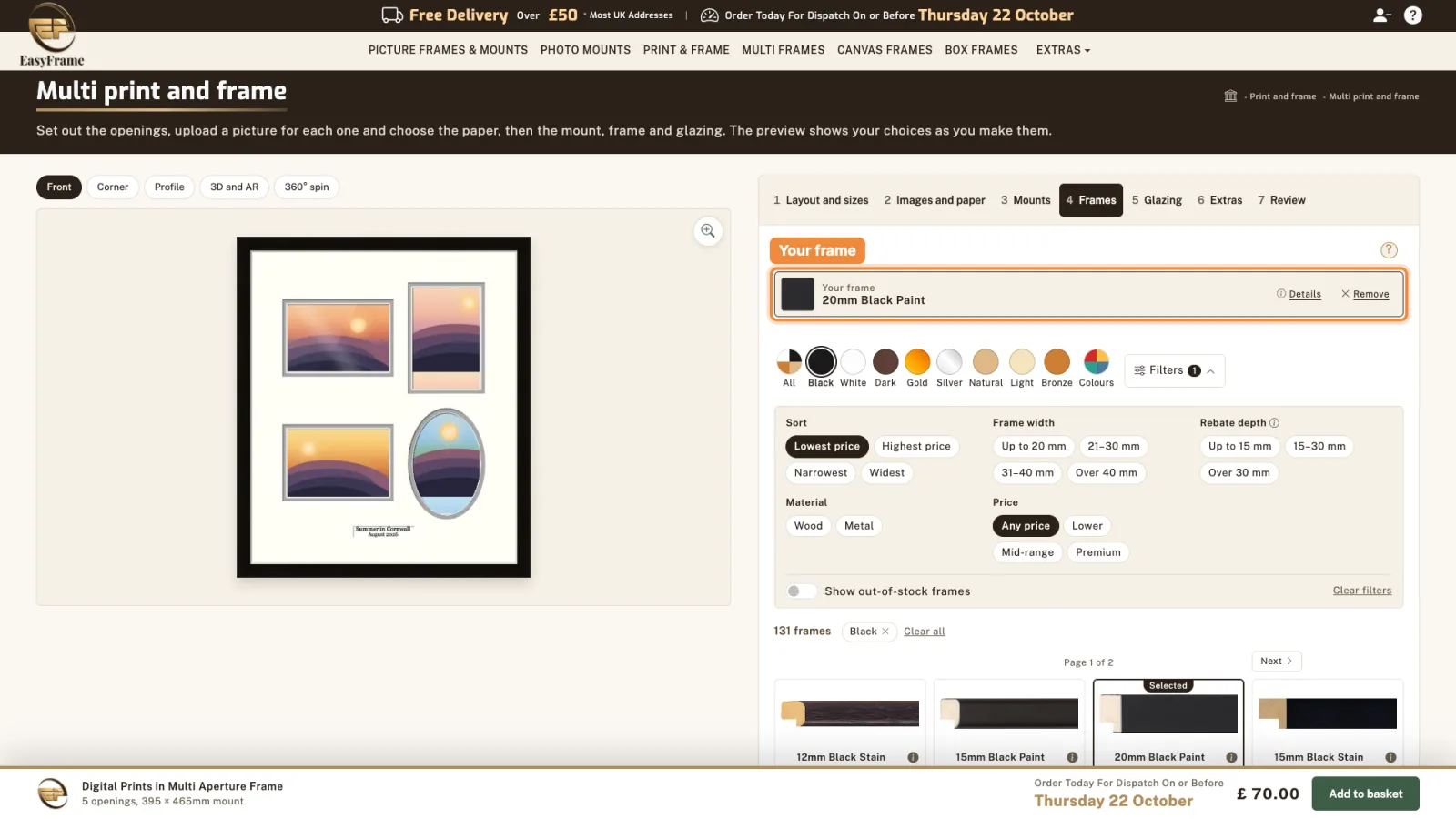Screen dimensions: 1456x819
Task: Toggle Show out-of-stock frames switch
Action: (x=801, y=591)
